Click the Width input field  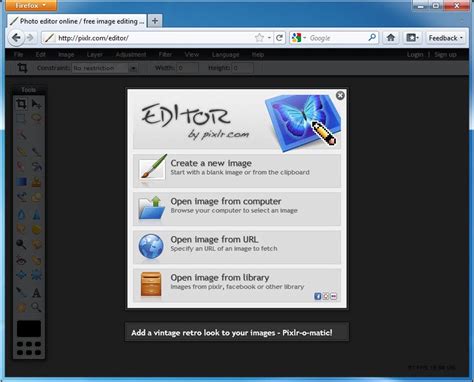click(187, 68)
